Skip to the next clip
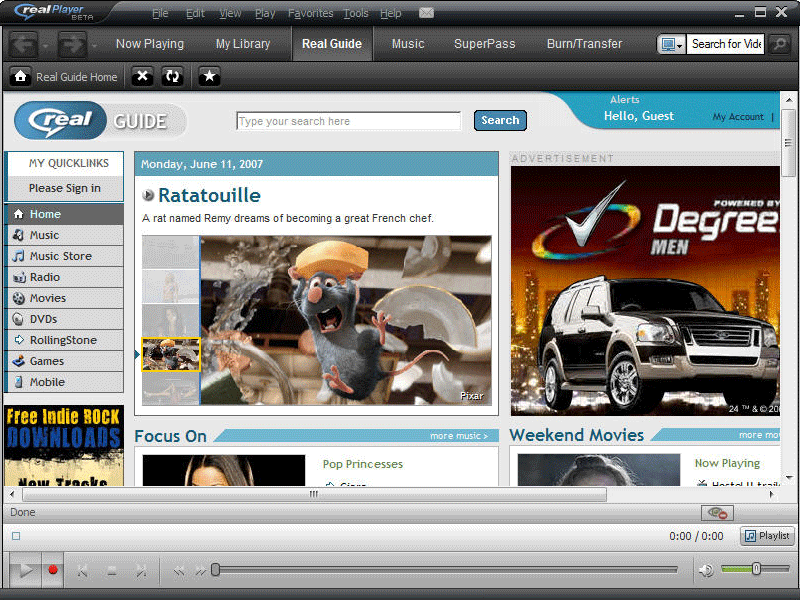 click(141, 571)
